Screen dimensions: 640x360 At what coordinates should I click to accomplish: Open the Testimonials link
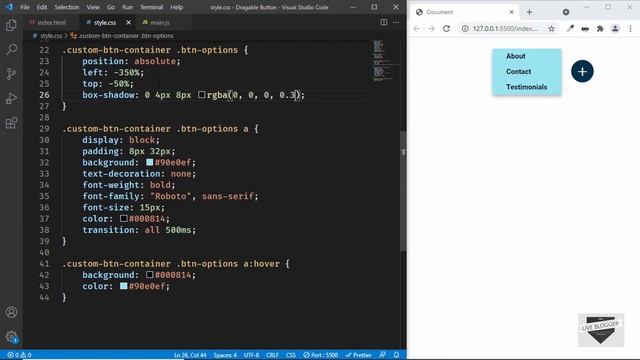(527, 87)
